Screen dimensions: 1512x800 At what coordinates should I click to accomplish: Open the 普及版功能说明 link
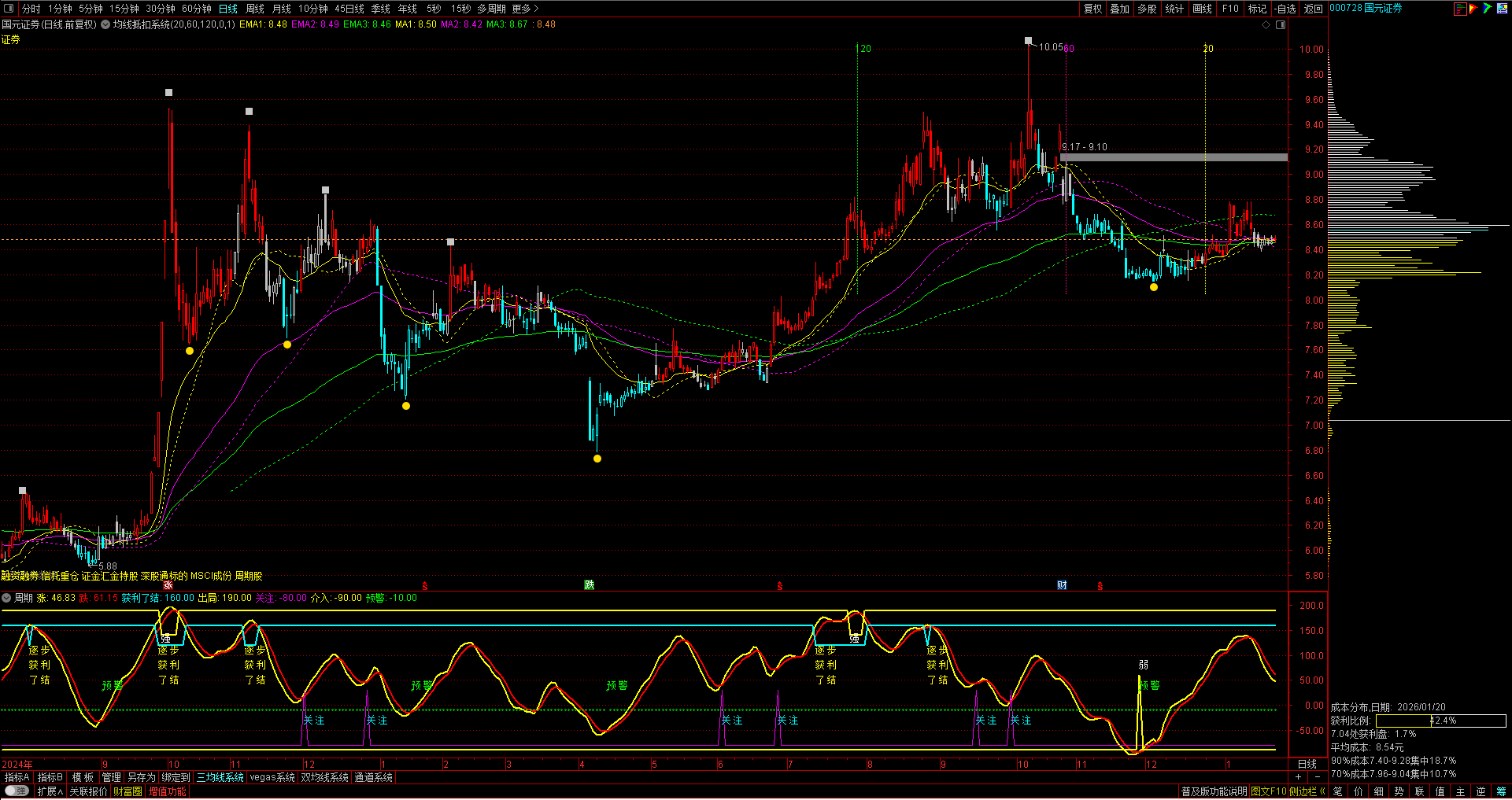click(x=1214, y=791)
